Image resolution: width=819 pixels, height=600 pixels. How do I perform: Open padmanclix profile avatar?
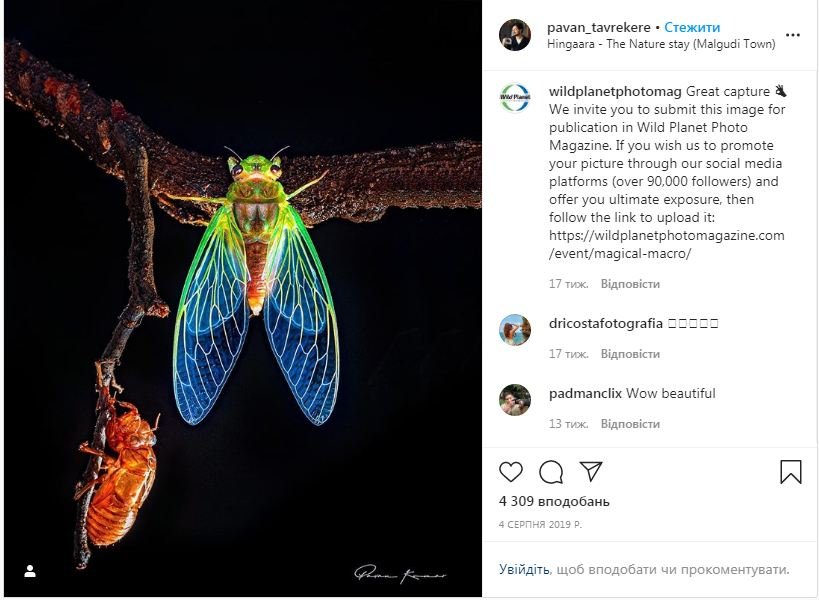(515, 399)
